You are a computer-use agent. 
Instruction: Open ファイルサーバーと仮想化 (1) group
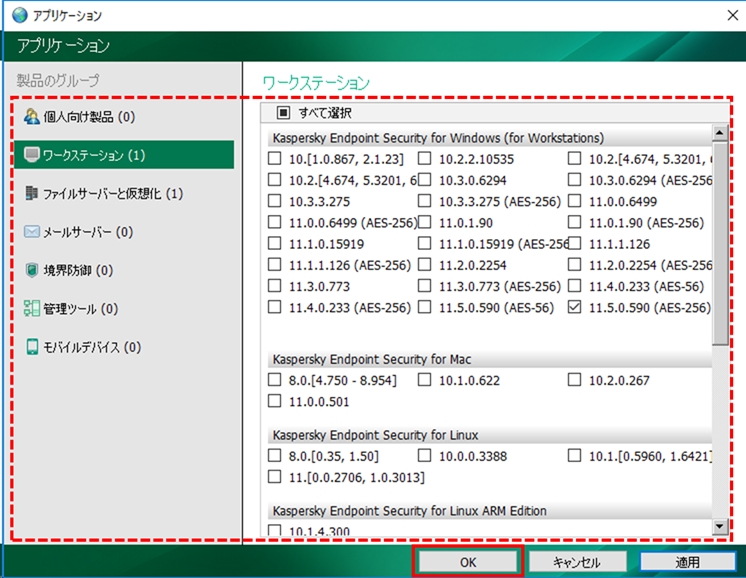click(124, 193)
